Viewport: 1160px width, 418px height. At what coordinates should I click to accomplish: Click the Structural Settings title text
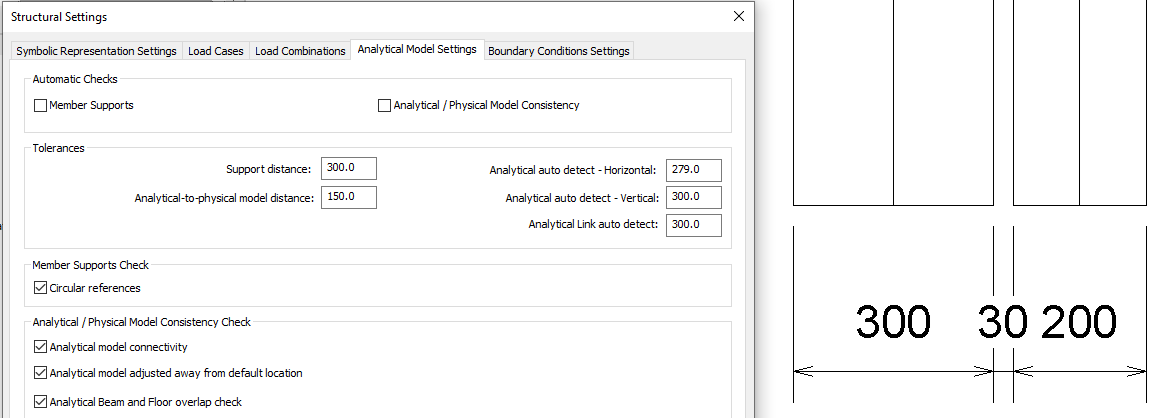[58, 16]
